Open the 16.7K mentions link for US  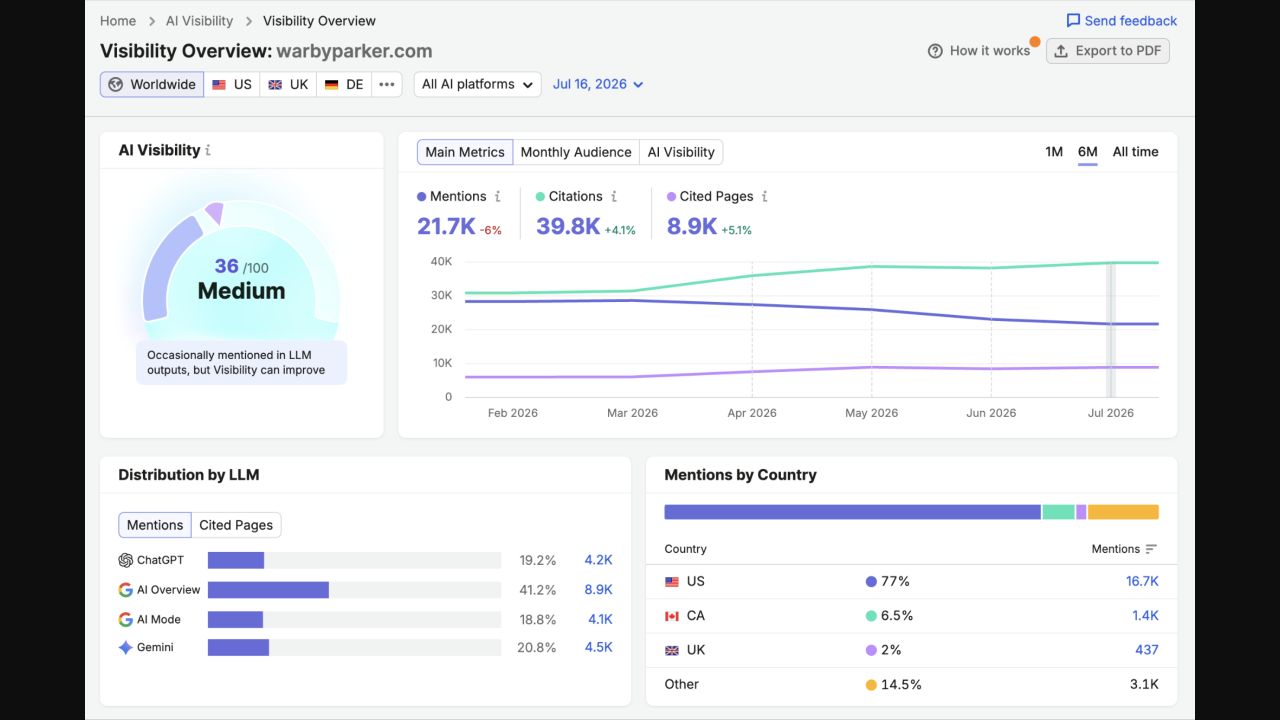[1142, 581]
